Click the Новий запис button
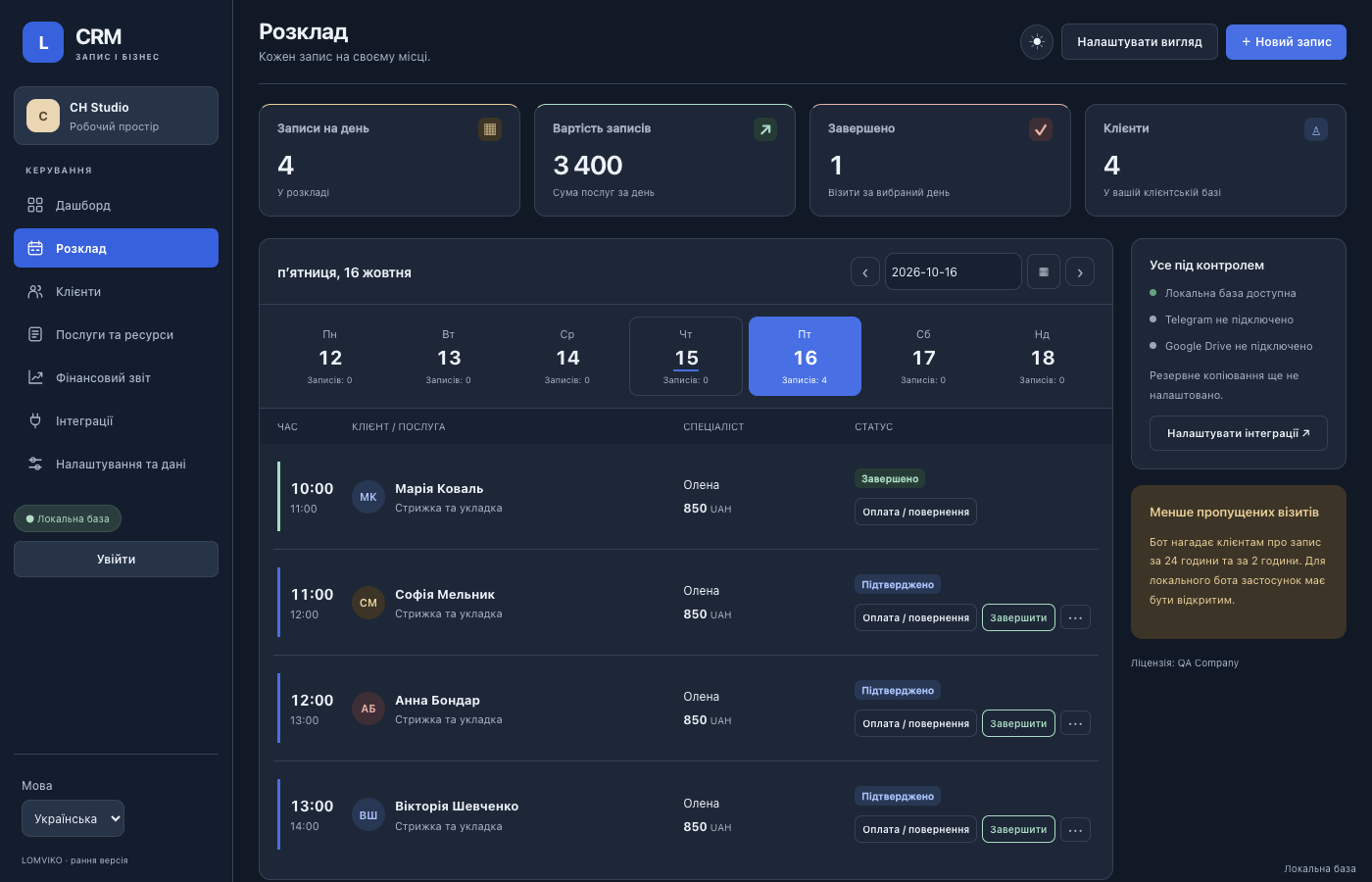1372x882 pixels. coord(1286,42)
